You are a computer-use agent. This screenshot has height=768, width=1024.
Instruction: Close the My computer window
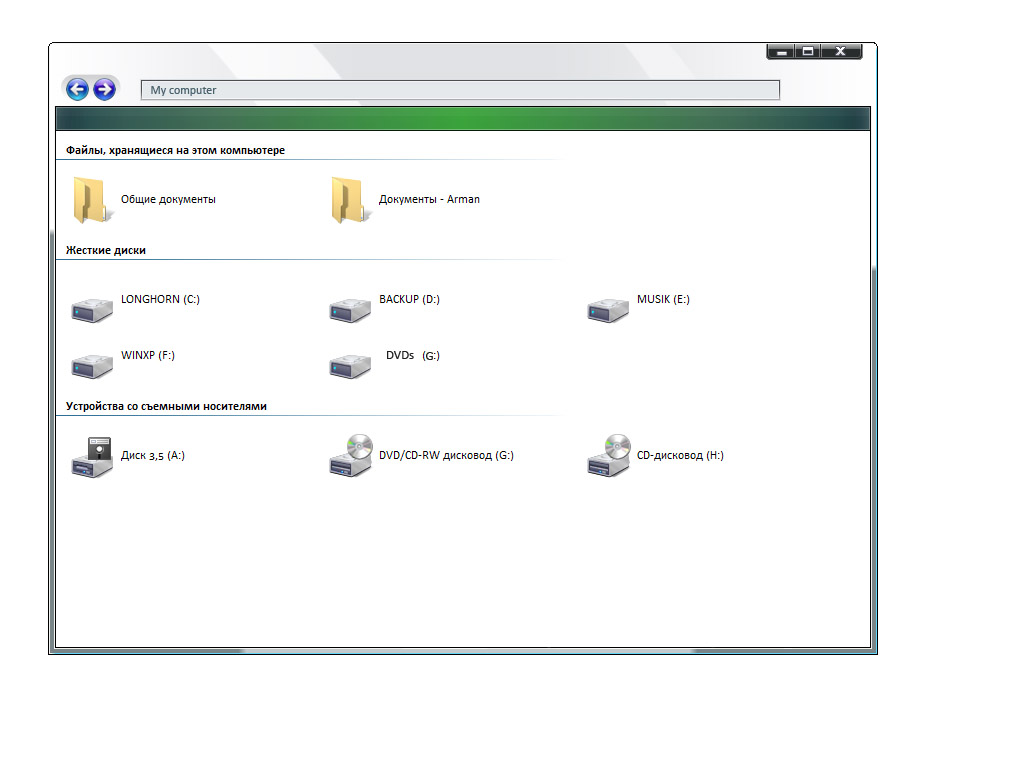pos(841,52)
